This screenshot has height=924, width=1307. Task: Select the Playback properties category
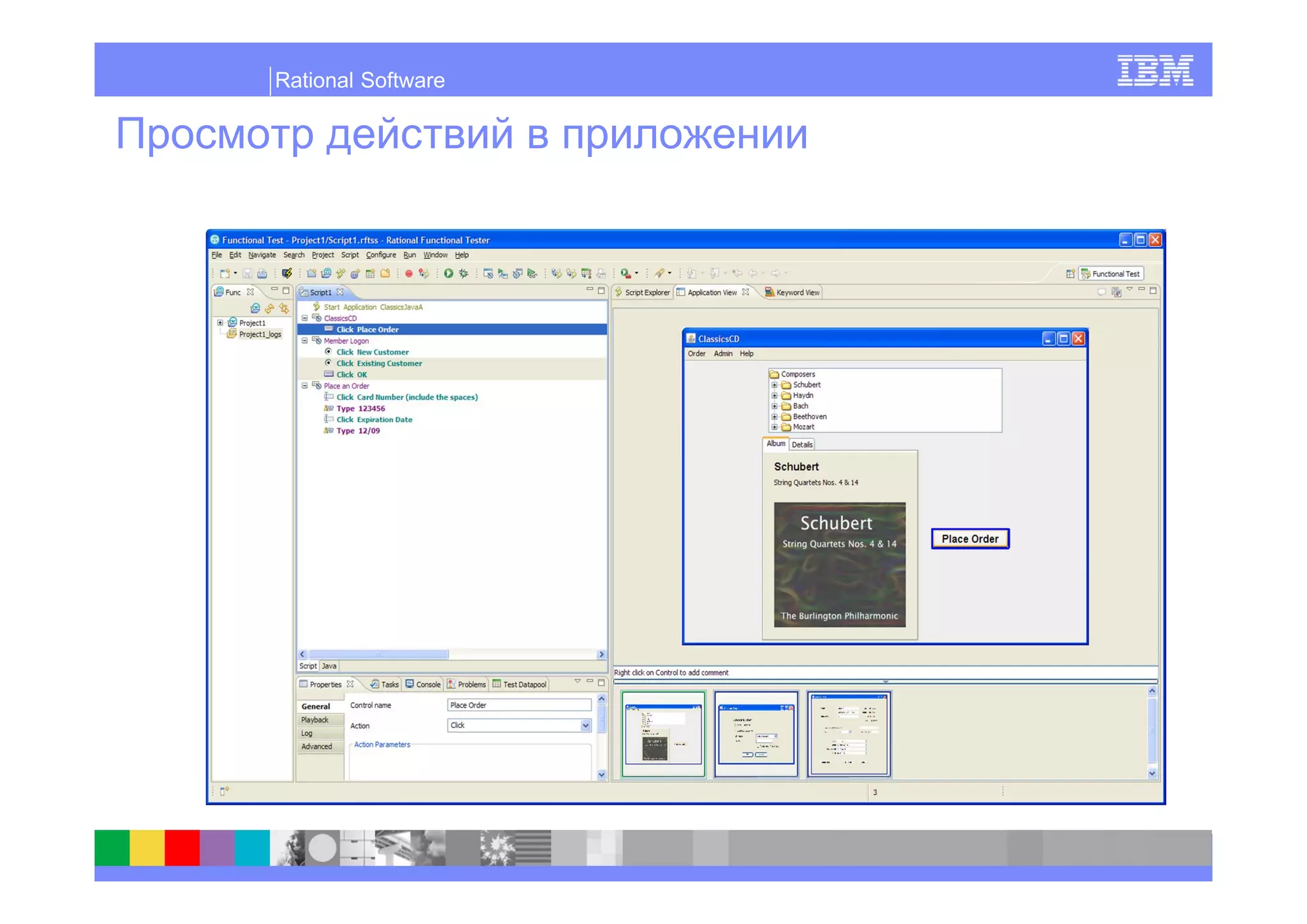point(320,720)
